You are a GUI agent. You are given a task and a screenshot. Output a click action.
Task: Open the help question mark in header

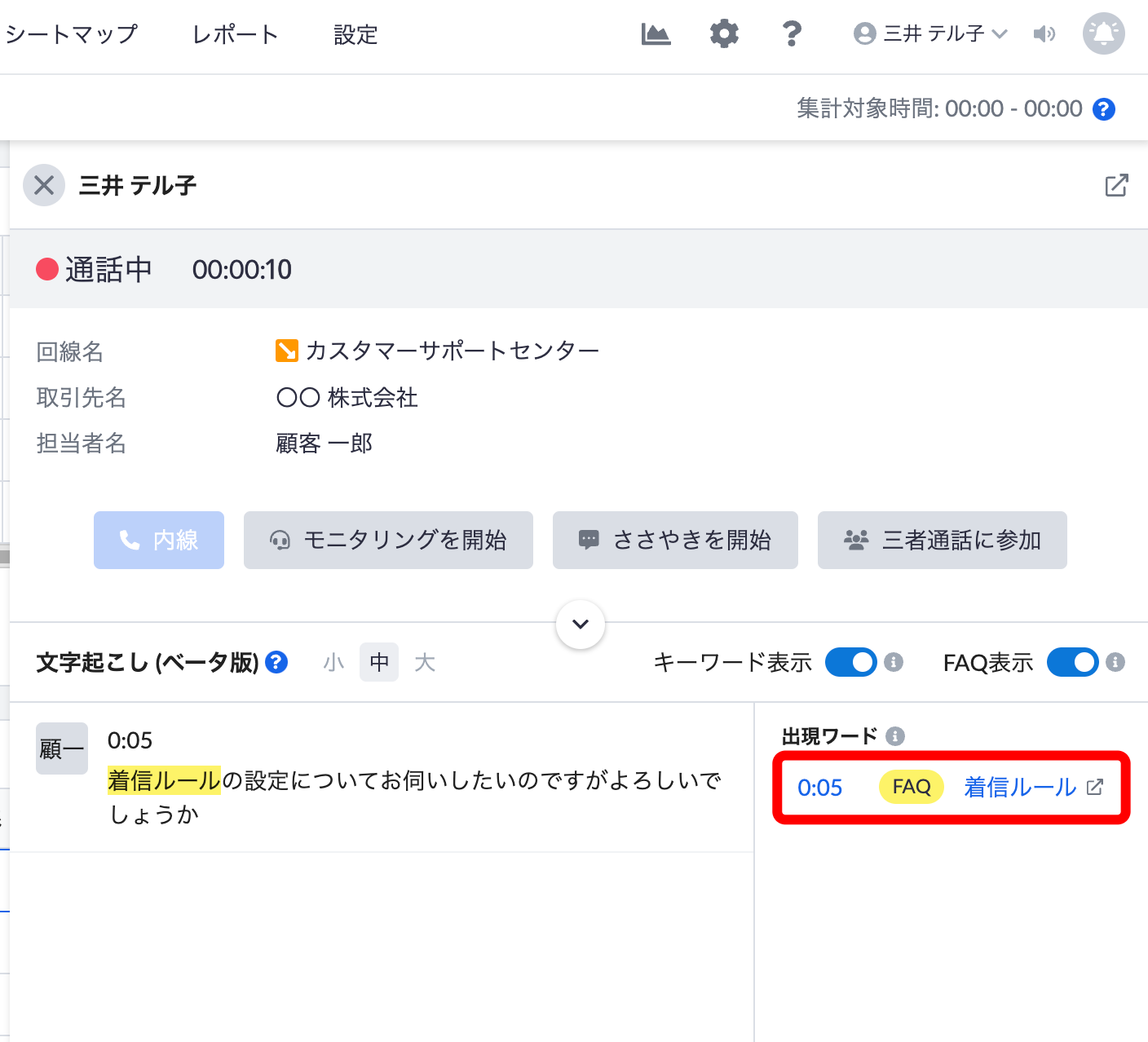tap(792, 34)
